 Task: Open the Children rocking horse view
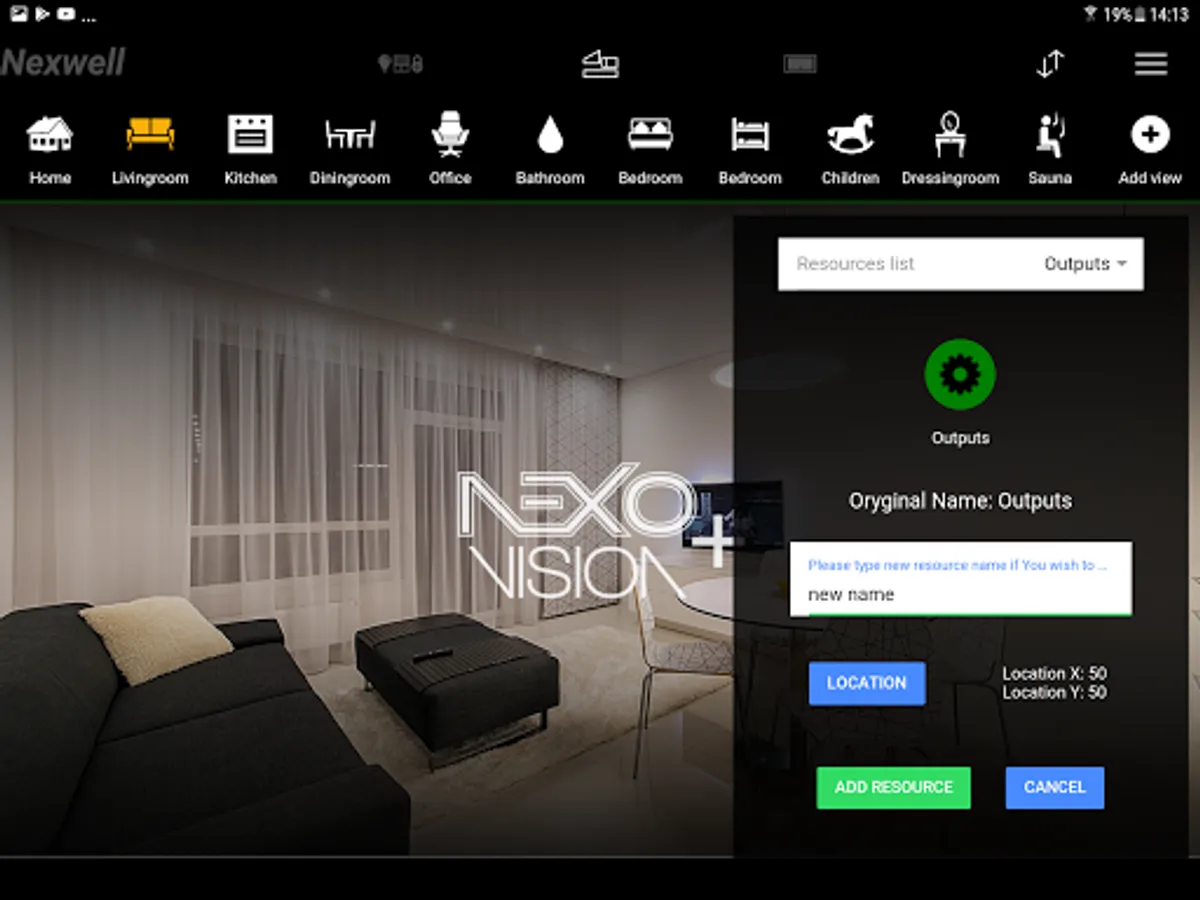[850, 148]
